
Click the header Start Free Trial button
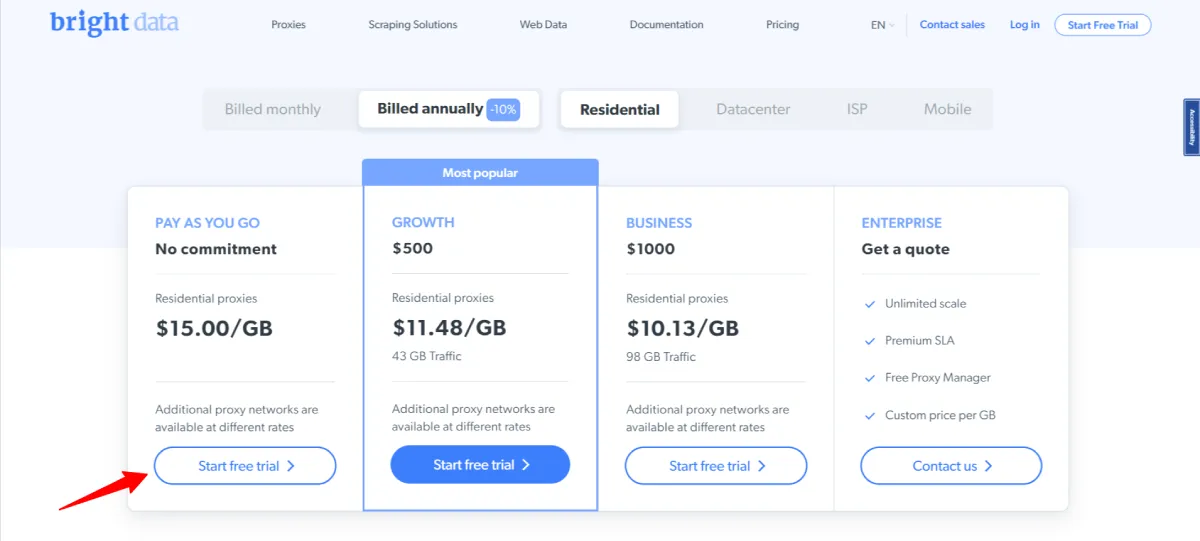(1103, 25)
